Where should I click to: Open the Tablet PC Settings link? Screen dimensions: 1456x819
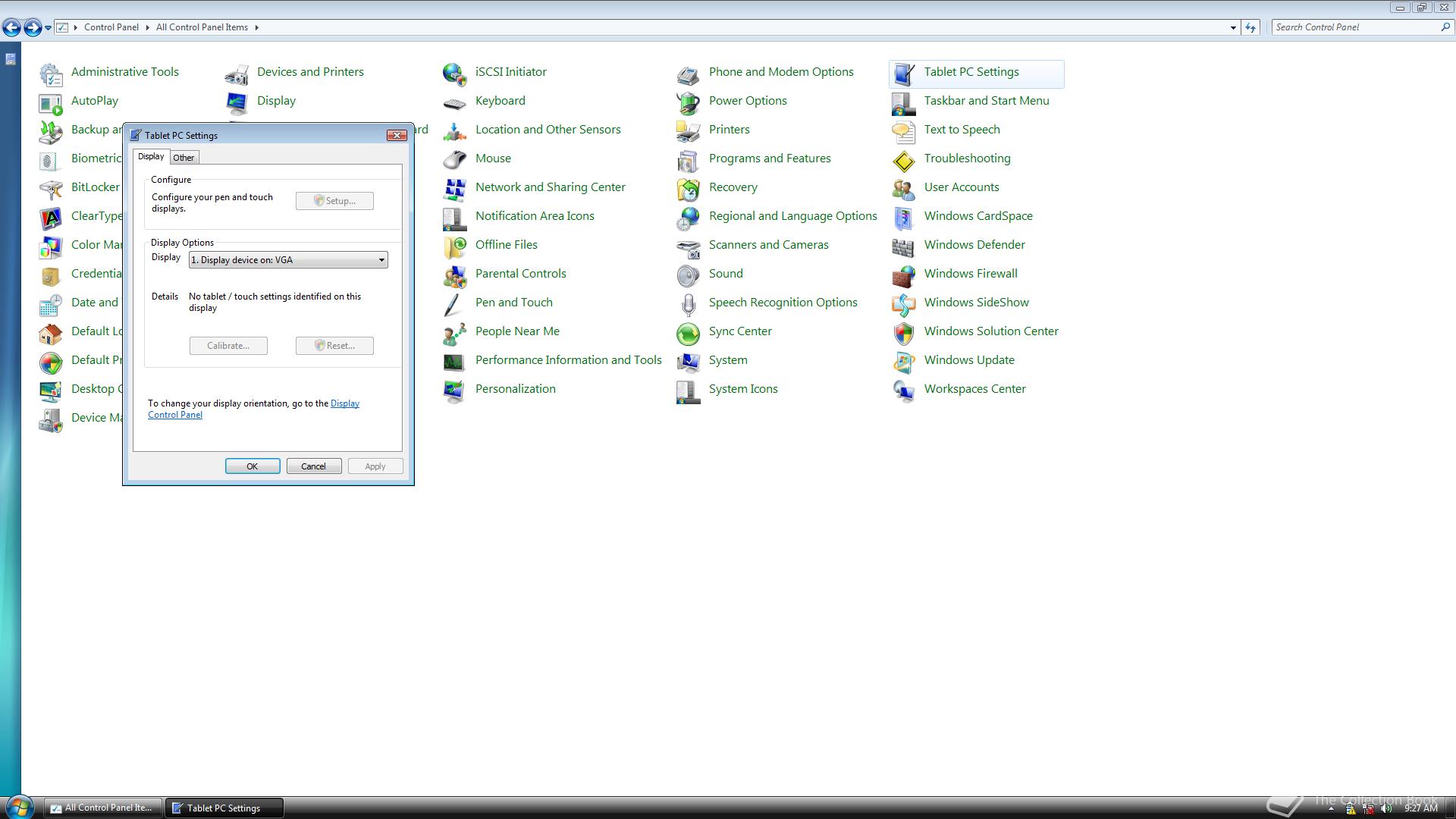tap(971, 72)
